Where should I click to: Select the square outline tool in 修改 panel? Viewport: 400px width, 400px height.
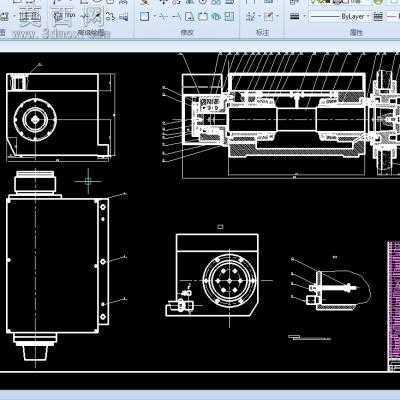point(144,16)
